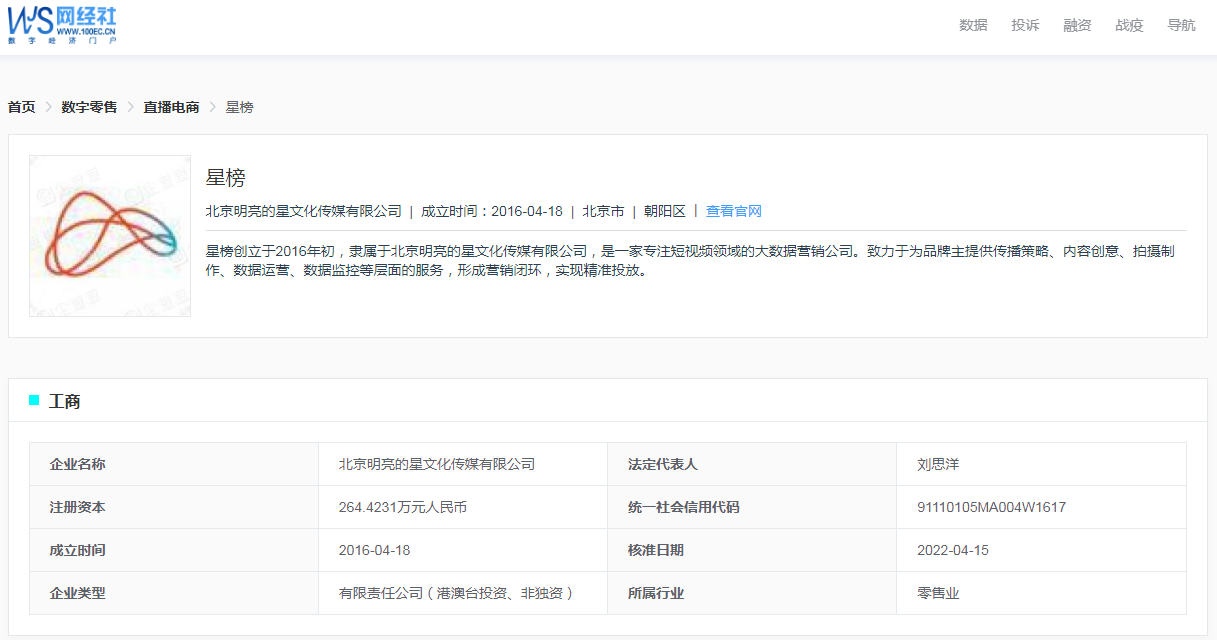Viewport: 1217px width, 640px height.
Task: Click the 统一社会信用代码 label cell
Action: [x=752, y=507]
